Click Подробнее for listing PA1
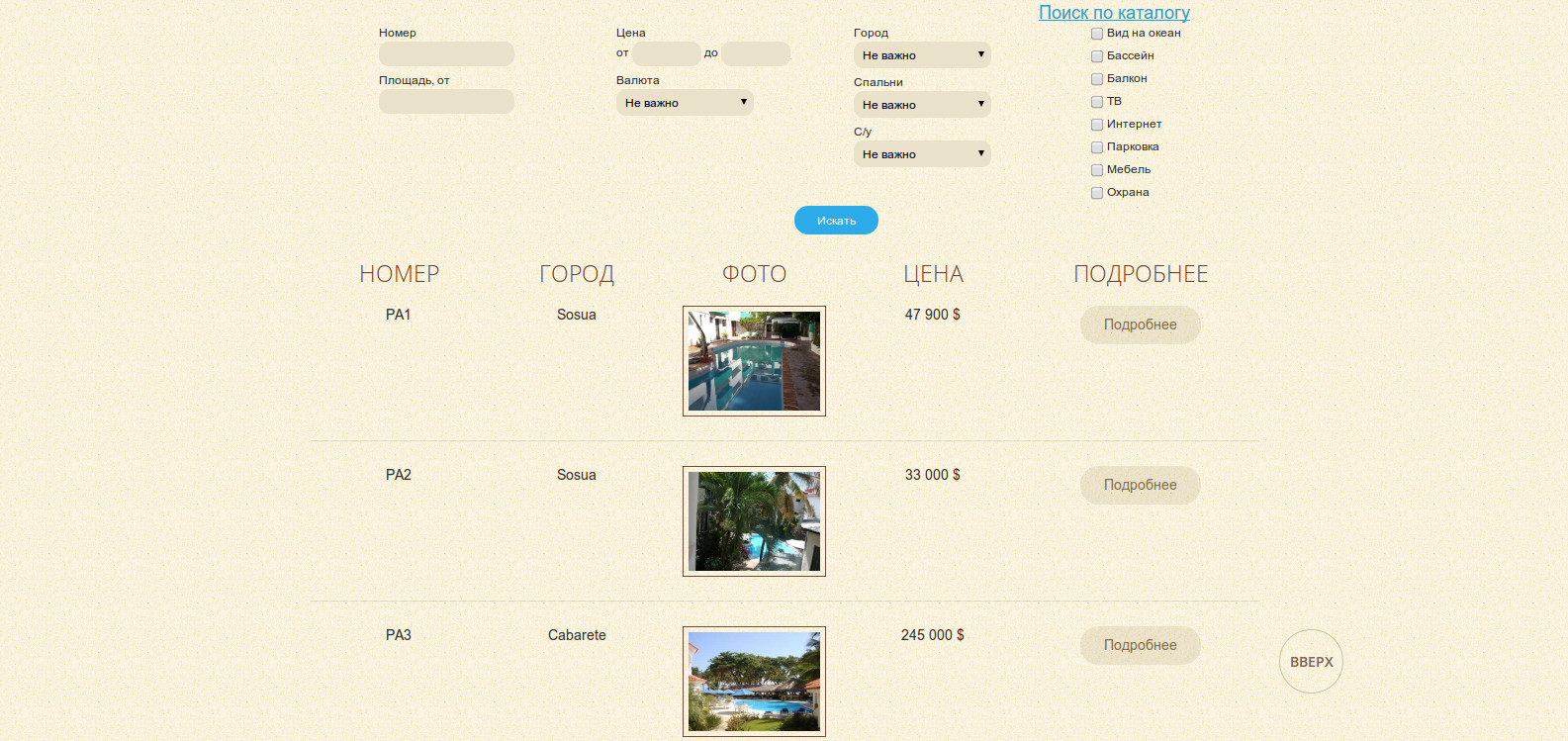Image resolution: width=1568 pixels, height=741 pixels. click(1140, 324)
